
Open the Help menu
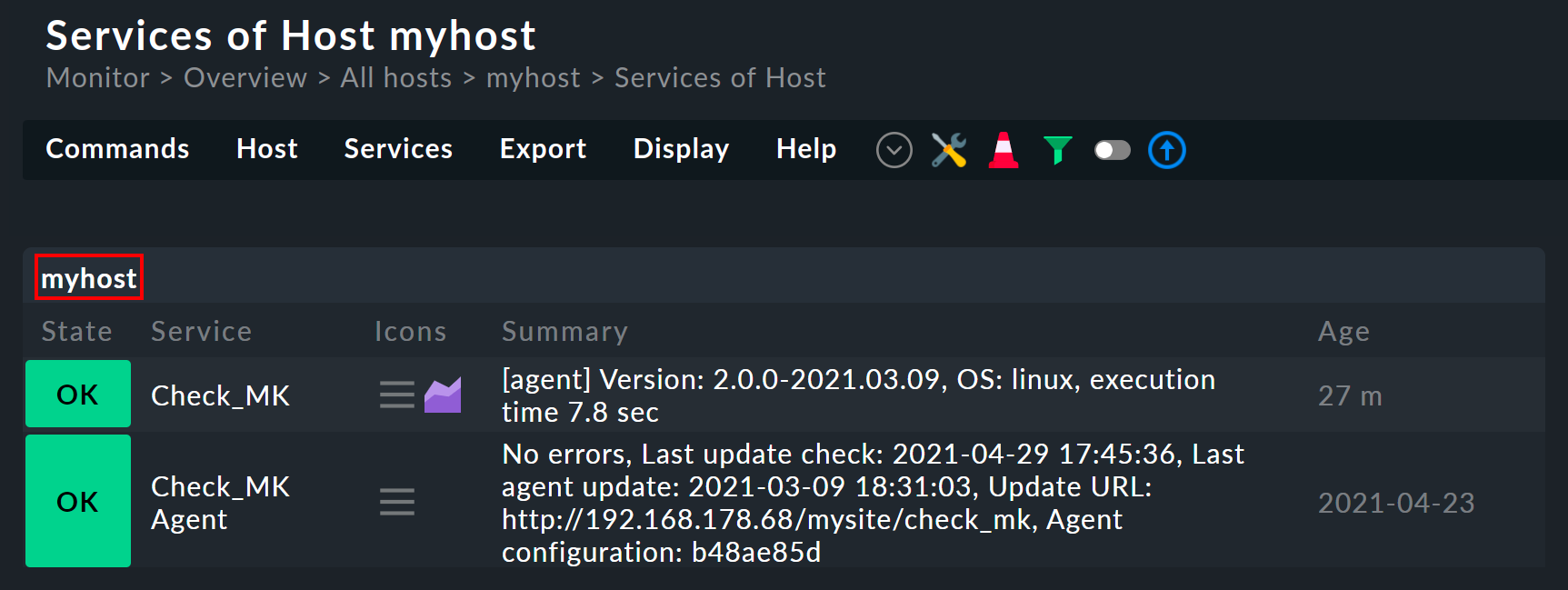click(x=805, y=149)
